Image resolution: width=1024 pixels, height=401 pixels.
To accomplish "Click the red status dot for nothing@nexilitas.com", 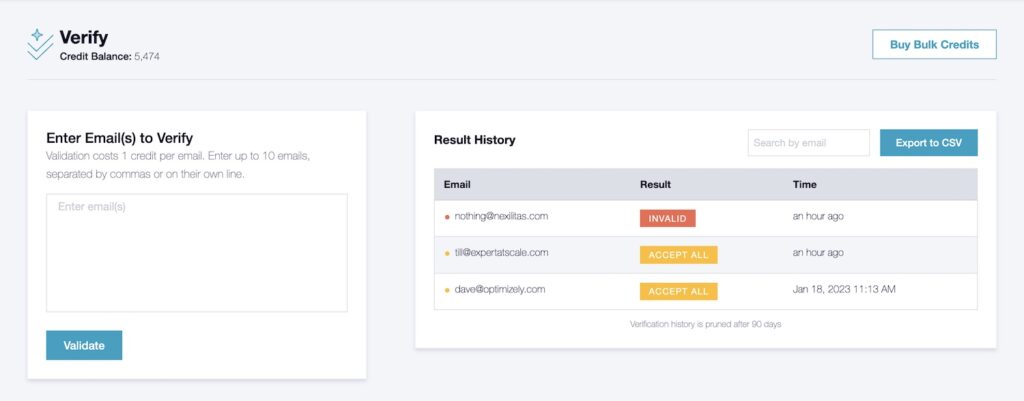I will point(447,217).
